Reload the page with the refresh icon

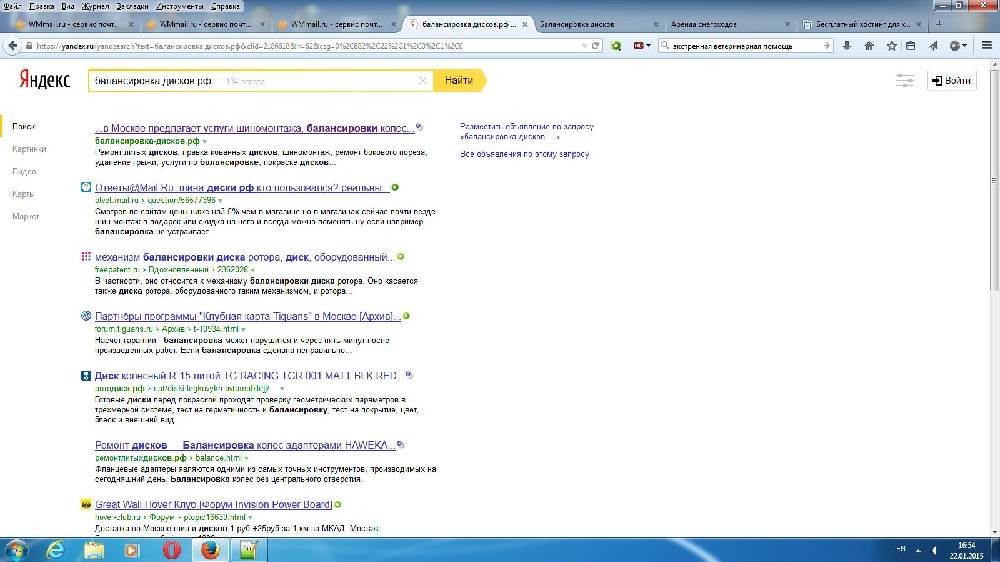[596, 46]
